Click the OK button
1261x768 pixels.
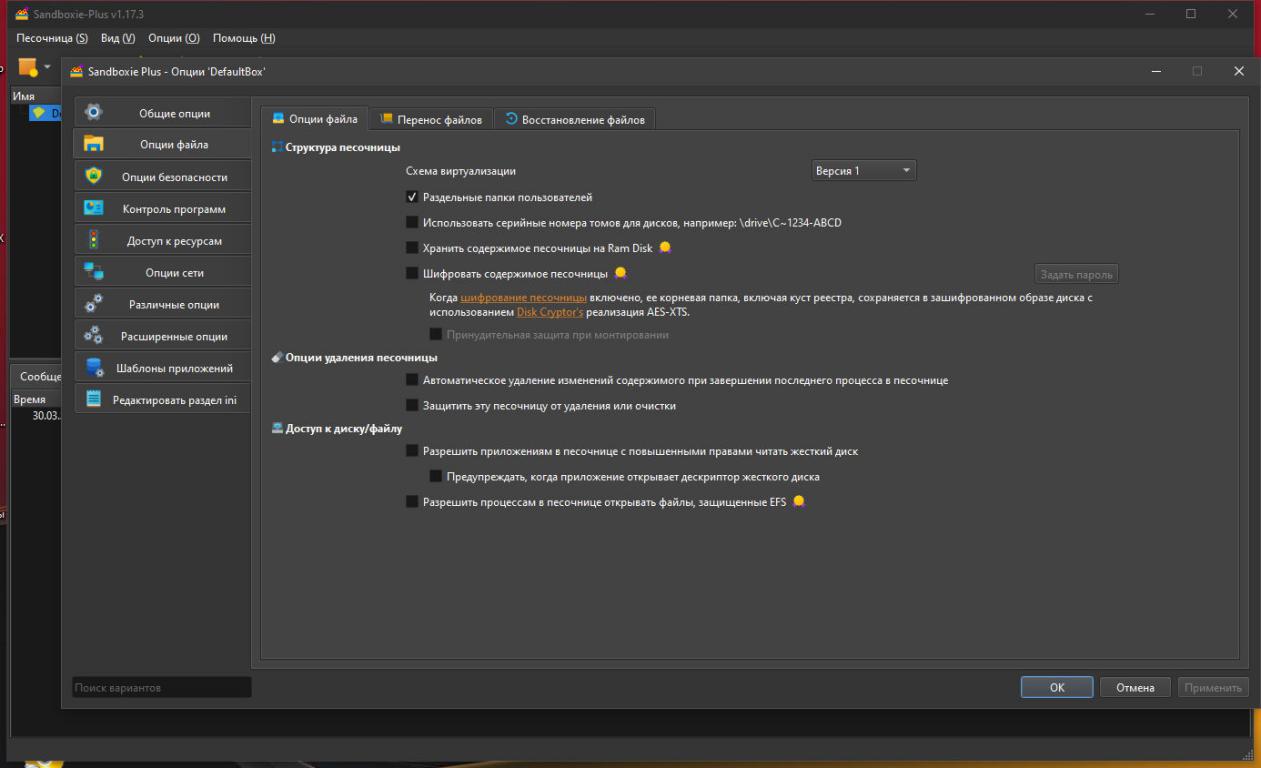coord(1056,687)
